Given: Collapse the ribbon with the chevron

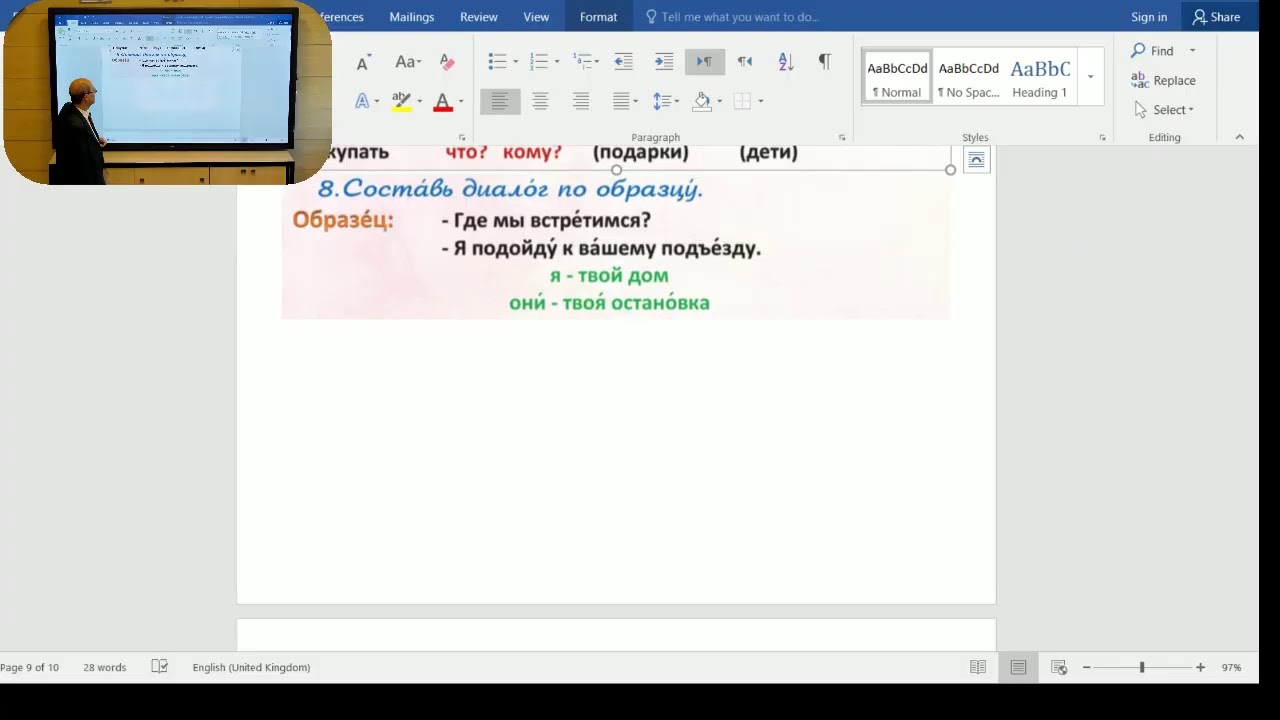Looking at the screenshot, I should point(1240,137).
